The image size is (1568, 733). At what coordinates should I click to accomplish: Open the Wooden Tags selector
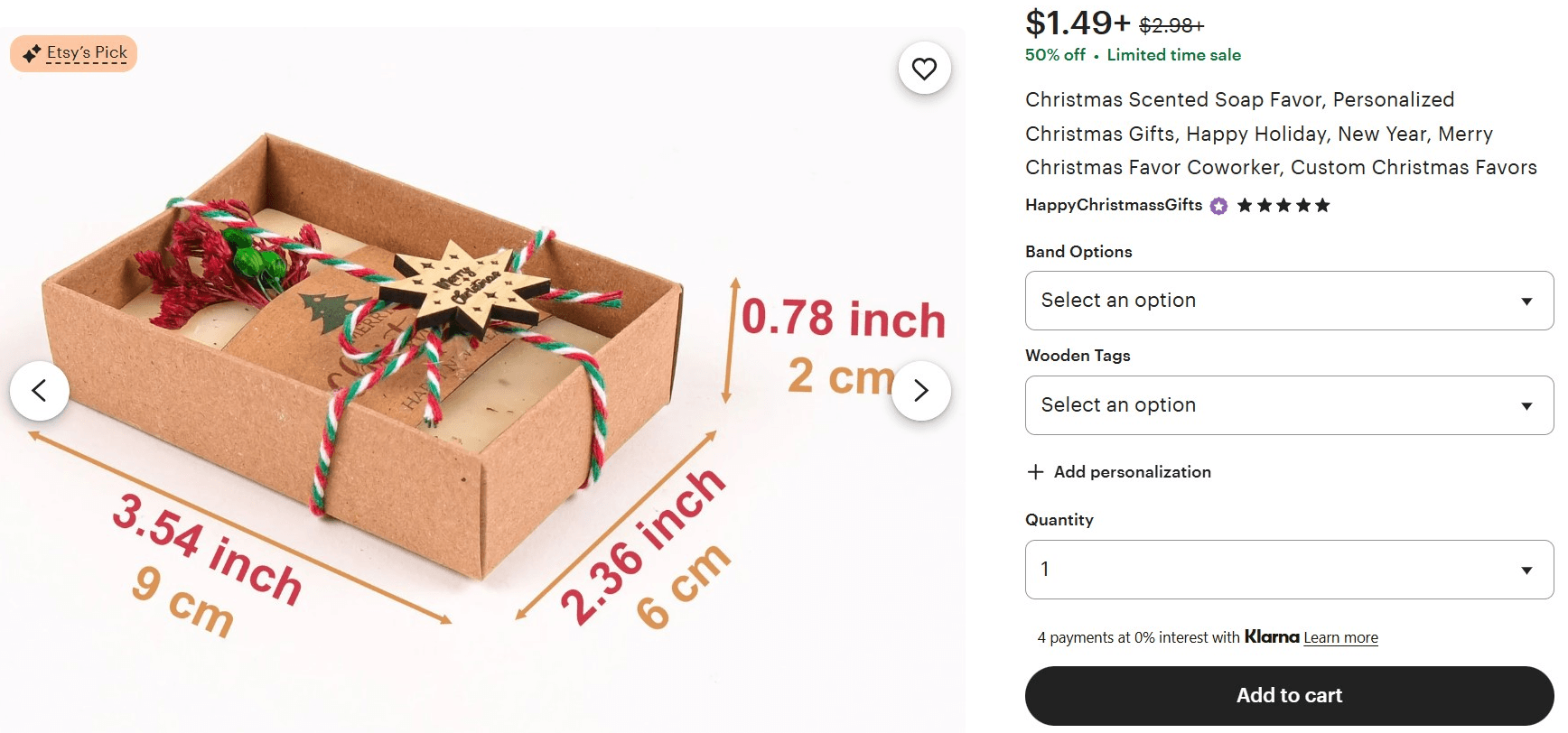point(1289,405)
